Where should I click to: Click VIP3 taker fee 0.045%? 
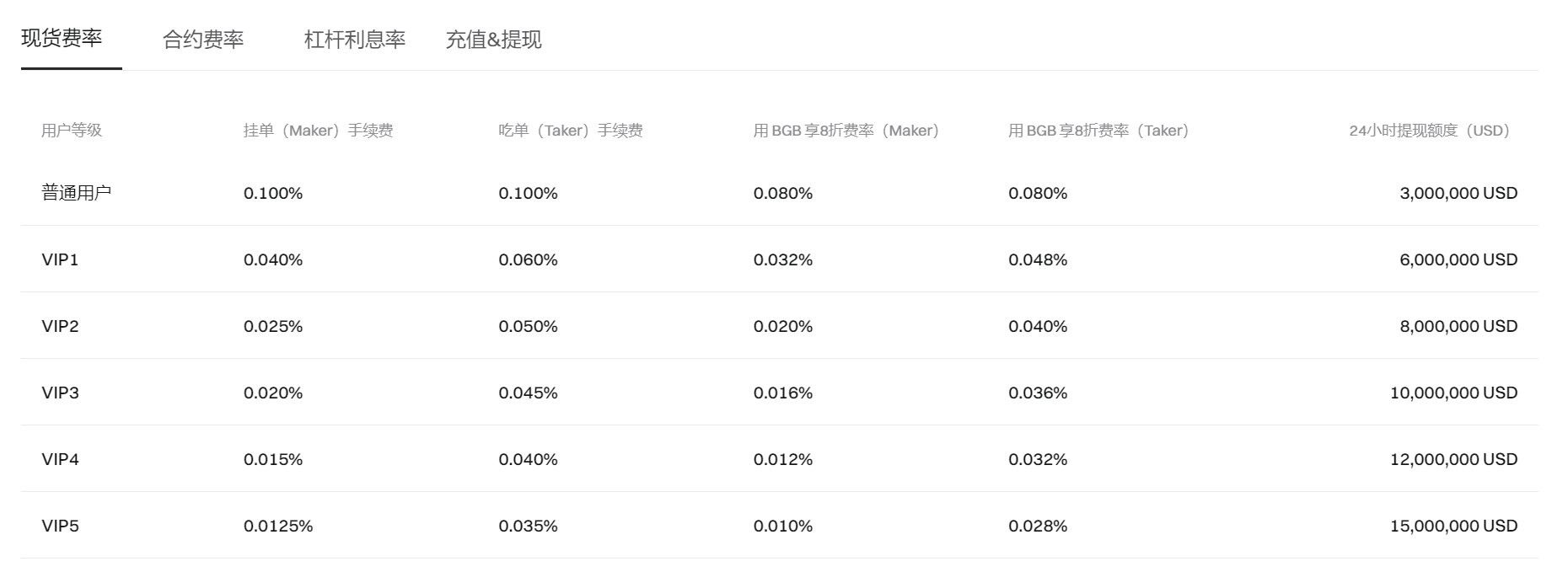529,393
